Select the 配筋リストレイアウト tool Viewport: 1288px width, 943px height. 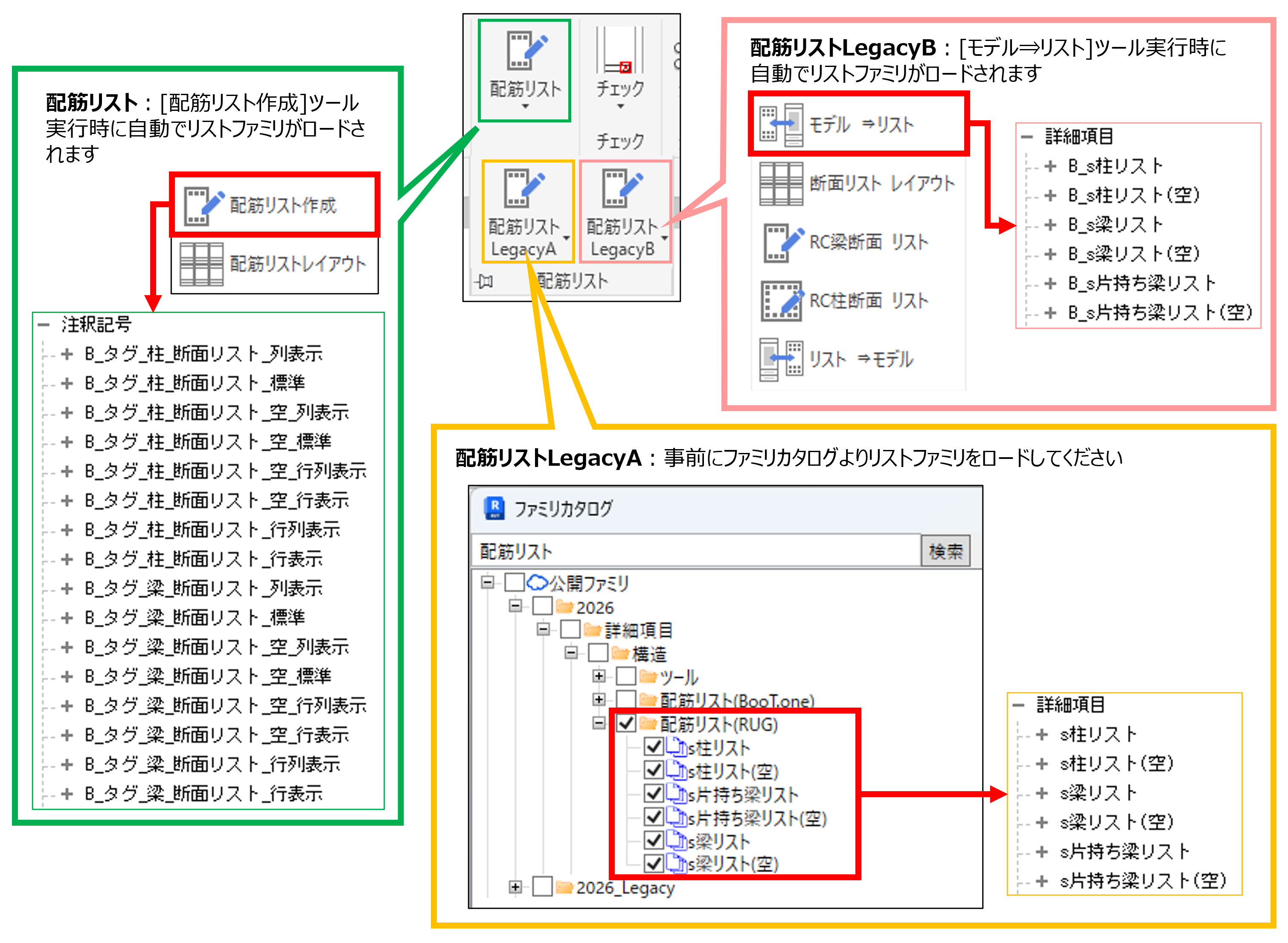pos(275,264)
